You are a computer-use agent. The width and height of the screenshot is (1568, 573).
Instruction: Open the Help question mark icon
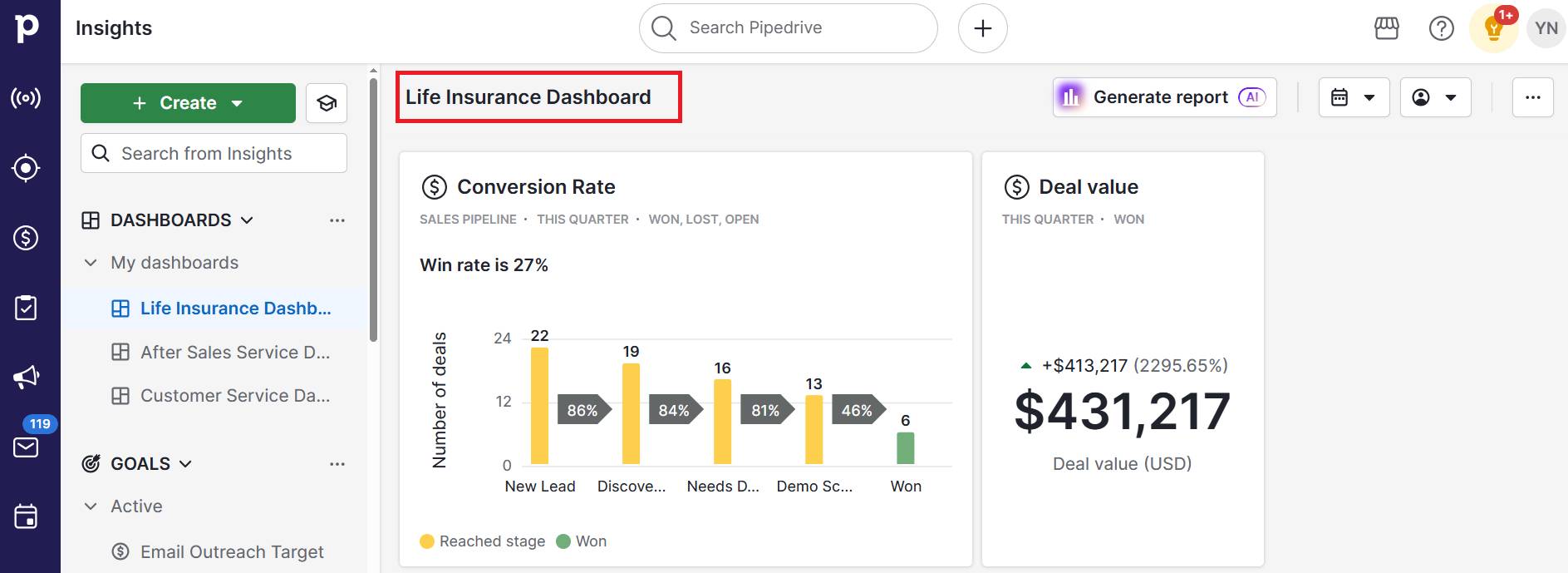coord(1442,28)
